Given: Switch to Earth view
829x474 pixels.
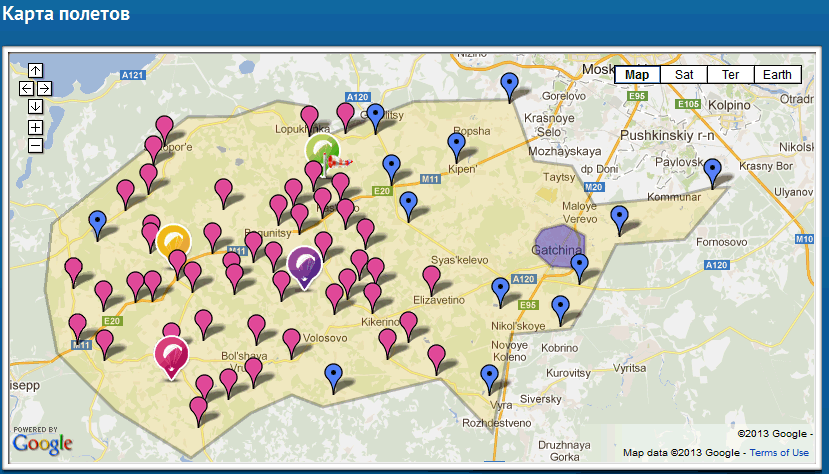Looking at the screenshot, I should (x=777, y=75).
